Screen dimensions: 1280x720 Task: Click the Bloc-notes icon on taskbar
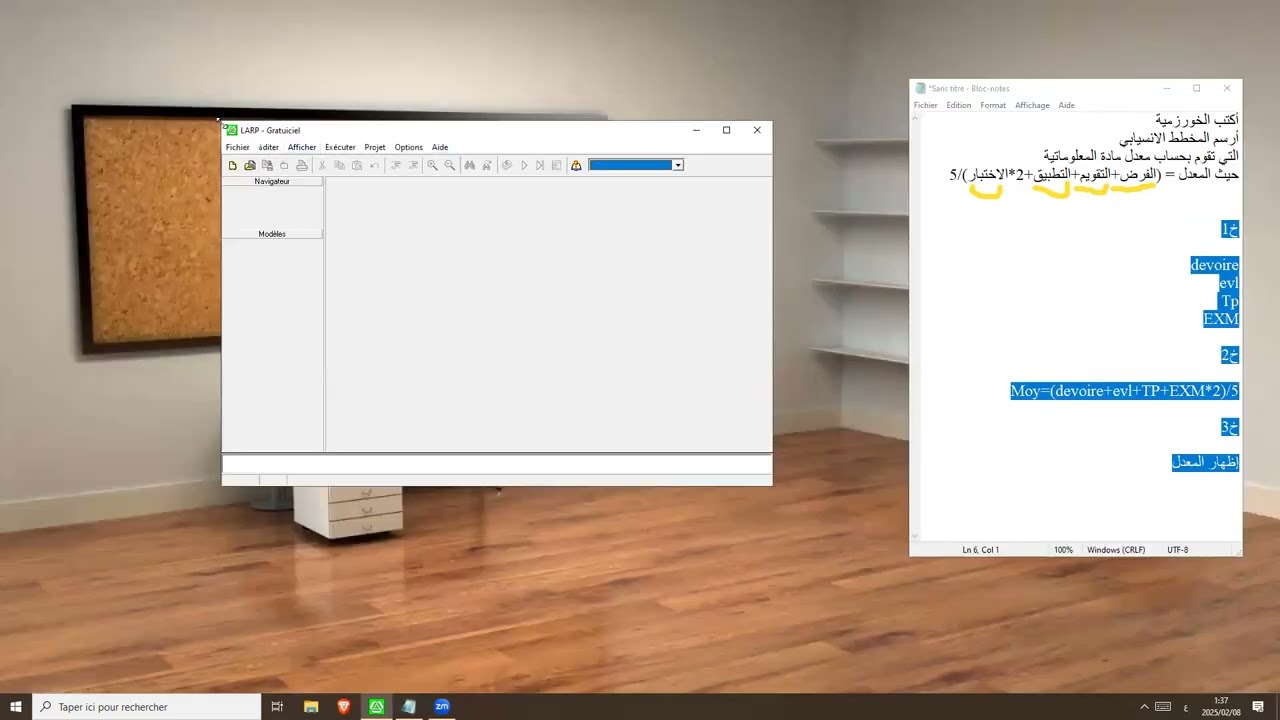(409, 706)
